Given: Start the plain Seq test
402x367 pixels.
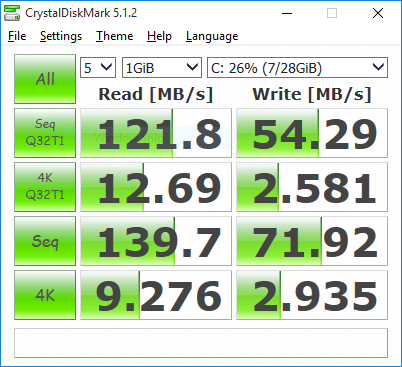Looking at the screenshot, I should coord(45,241).
